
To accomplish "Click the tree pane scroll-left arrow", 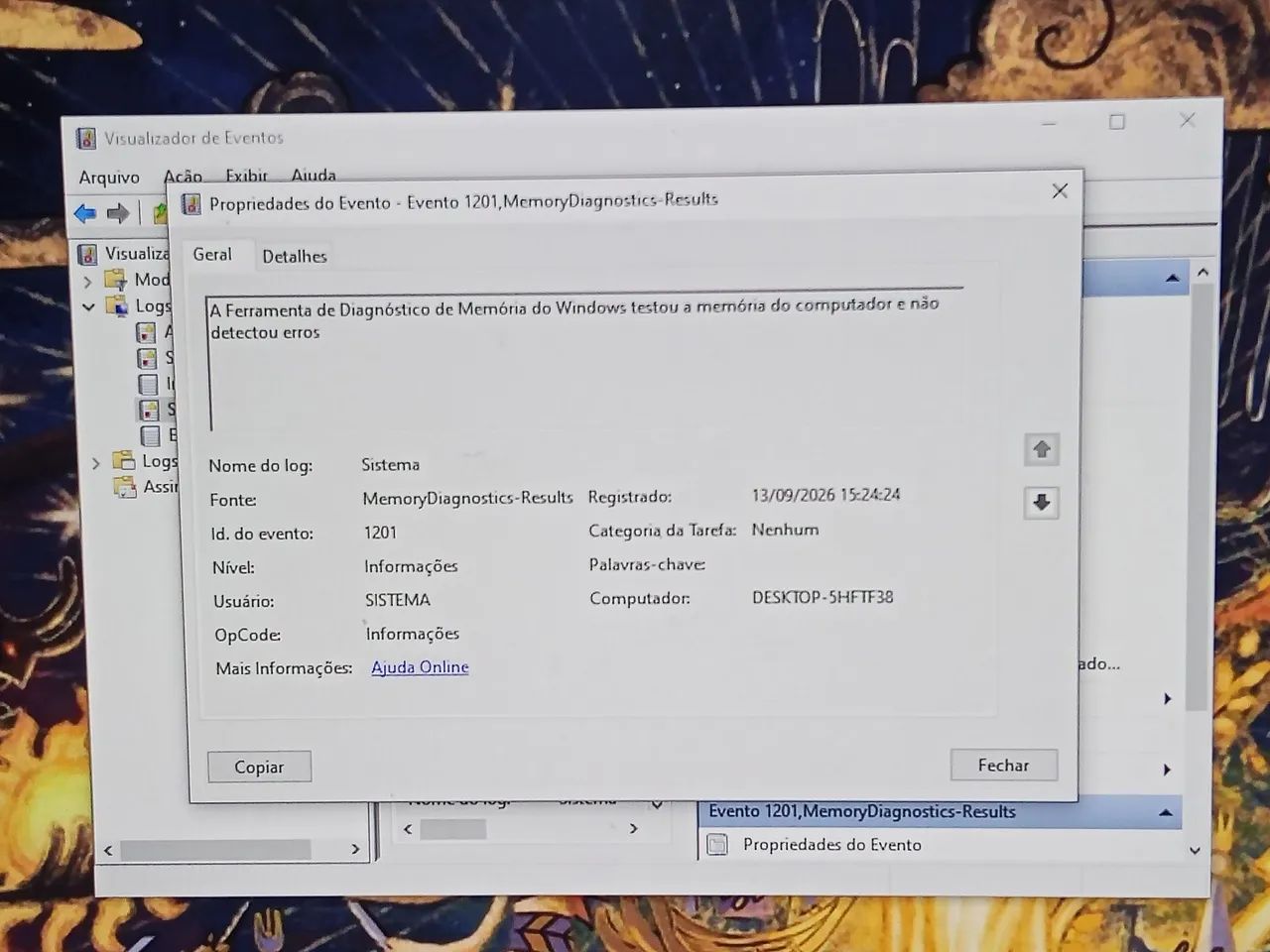I will [x=108, y=850].
